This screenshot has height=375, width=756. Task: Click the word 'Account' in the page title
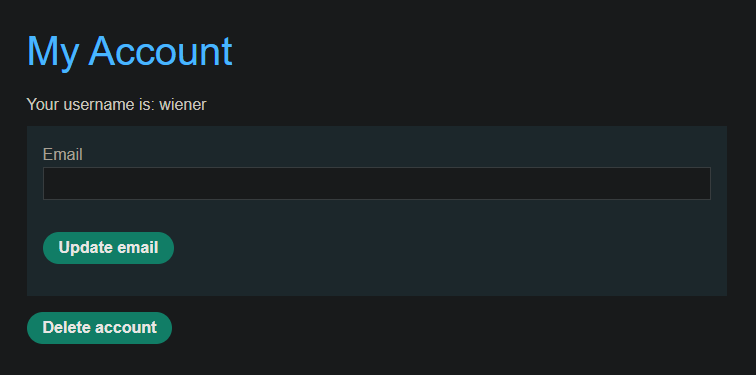[160, 51]
